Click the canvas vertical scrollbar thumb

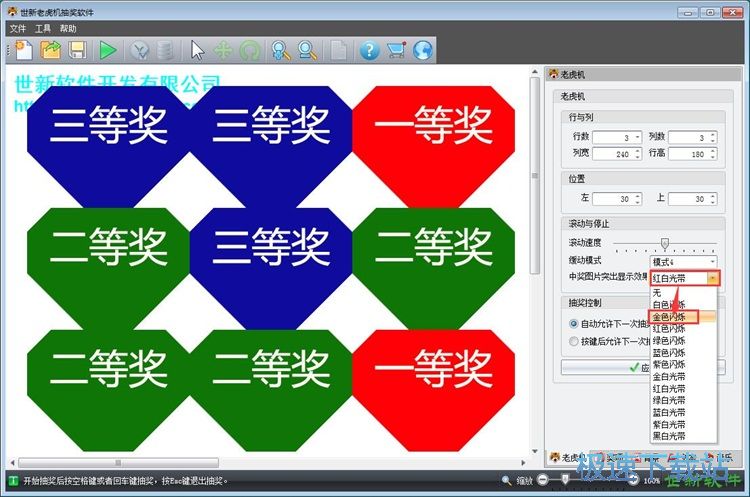[535, 176]
